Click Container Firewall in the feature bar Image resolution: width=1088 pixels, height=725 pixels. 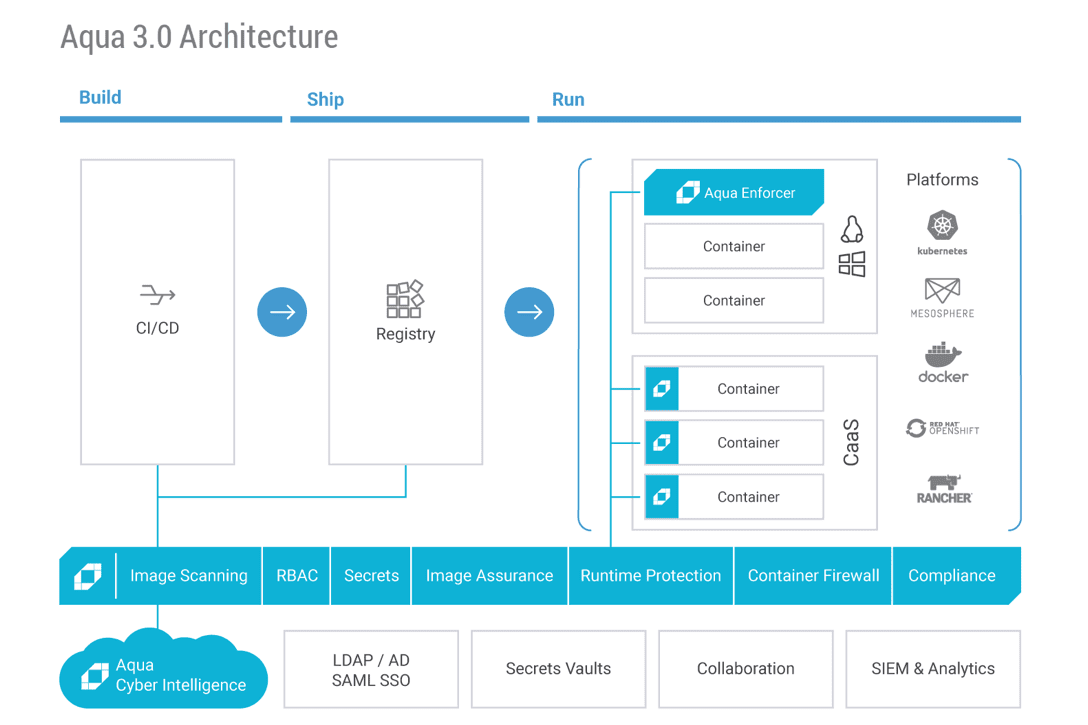tap(813, 576)
